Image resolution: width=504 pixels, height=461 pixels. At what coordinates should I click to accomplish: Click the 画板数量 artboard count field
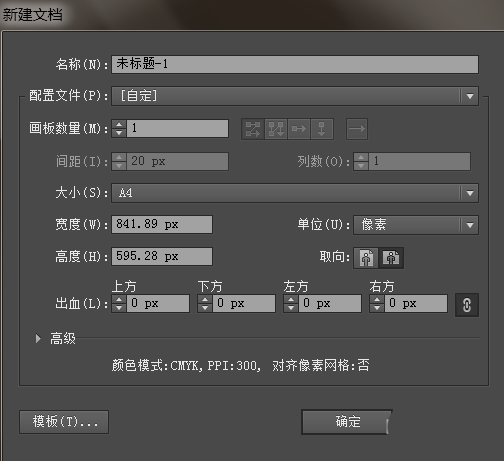click(x=178, y=128)
